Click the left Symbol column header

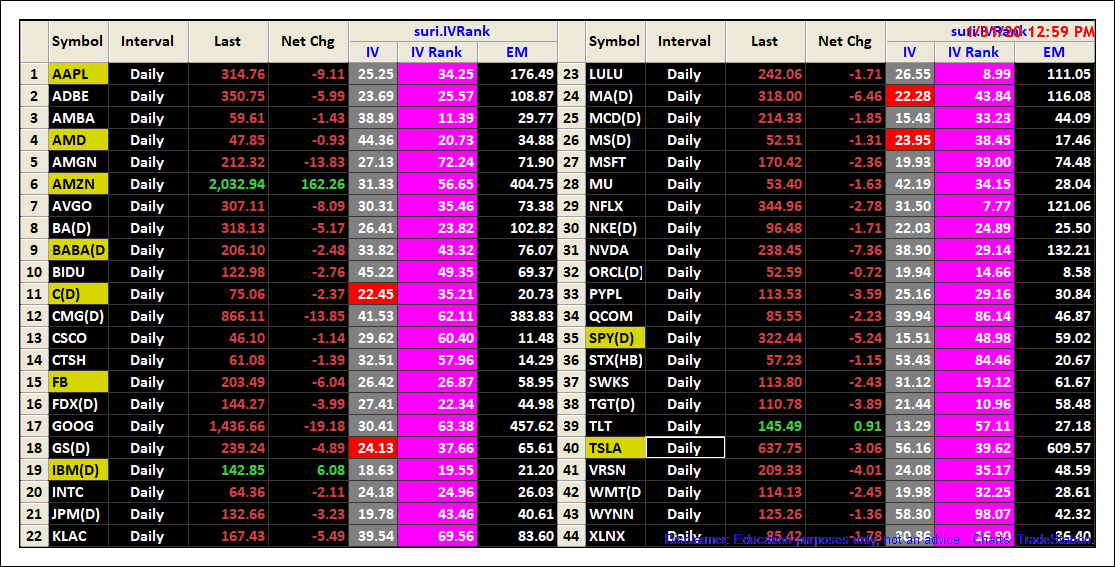tap(78, 41)
